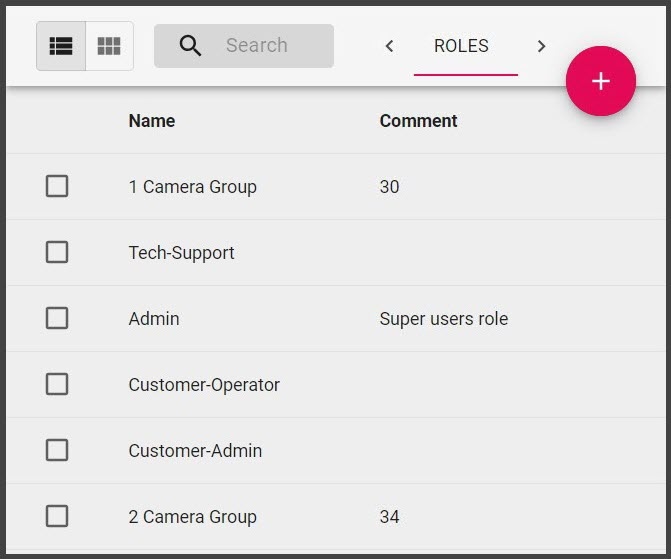
Task: Toggle the 2 Camera Group checkbox
Action: 57,516
